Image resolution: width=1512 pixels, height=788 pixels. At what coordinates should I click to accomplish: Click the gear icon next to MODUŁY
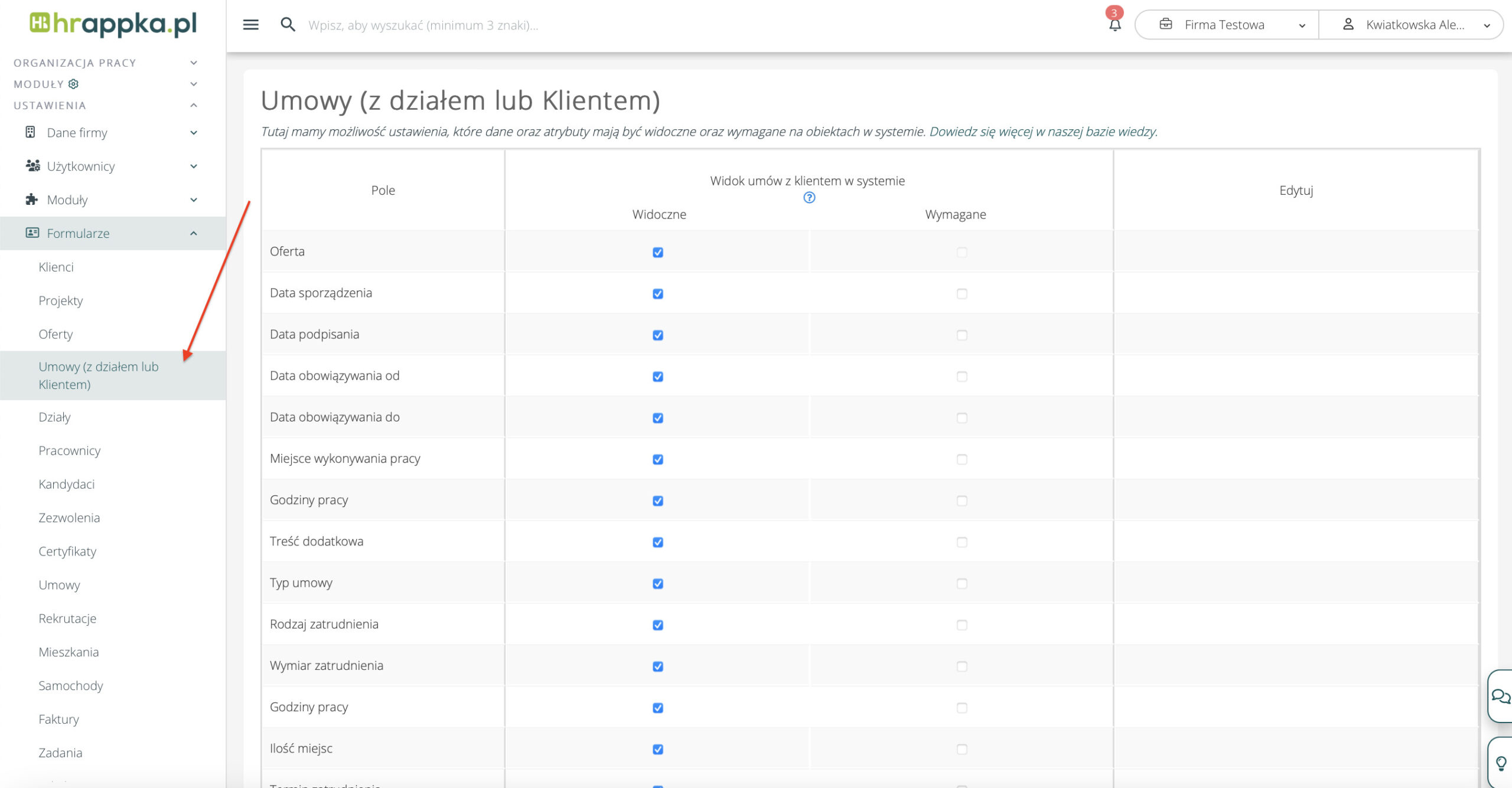pyautogui.click(x=73, y=84)
